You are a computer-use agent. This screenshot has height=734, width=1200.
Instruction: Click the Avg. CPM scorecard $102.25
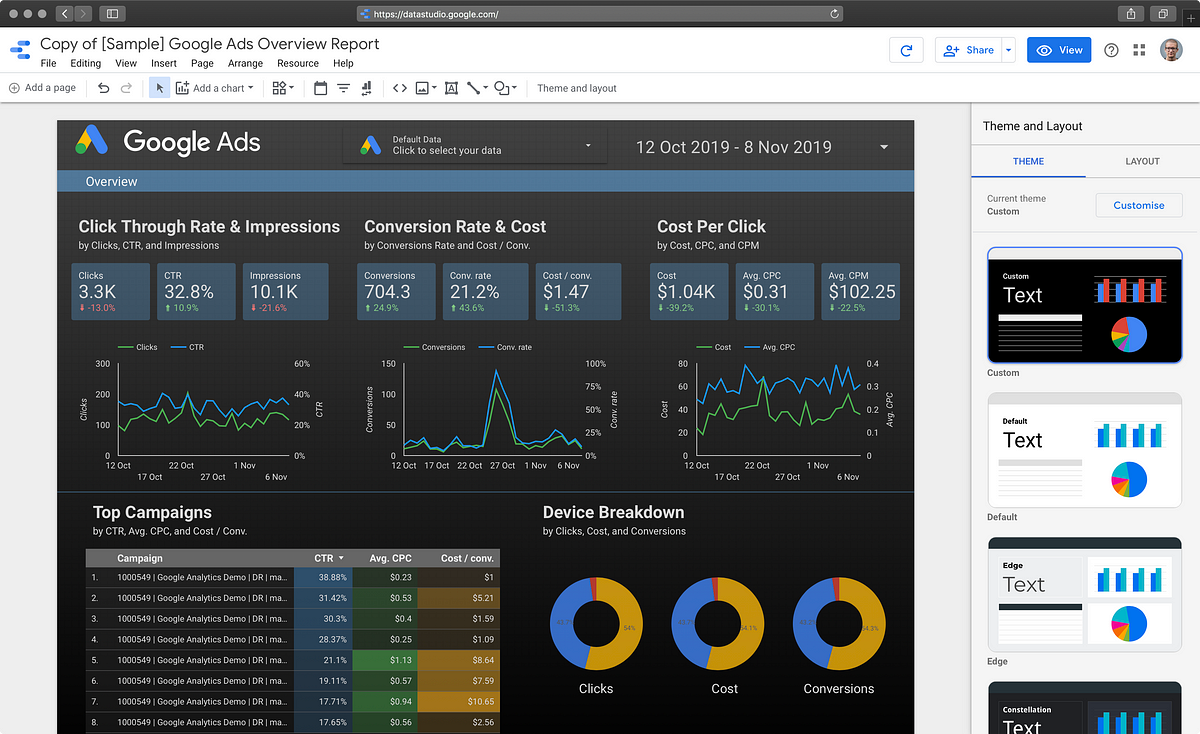[861, 291]
